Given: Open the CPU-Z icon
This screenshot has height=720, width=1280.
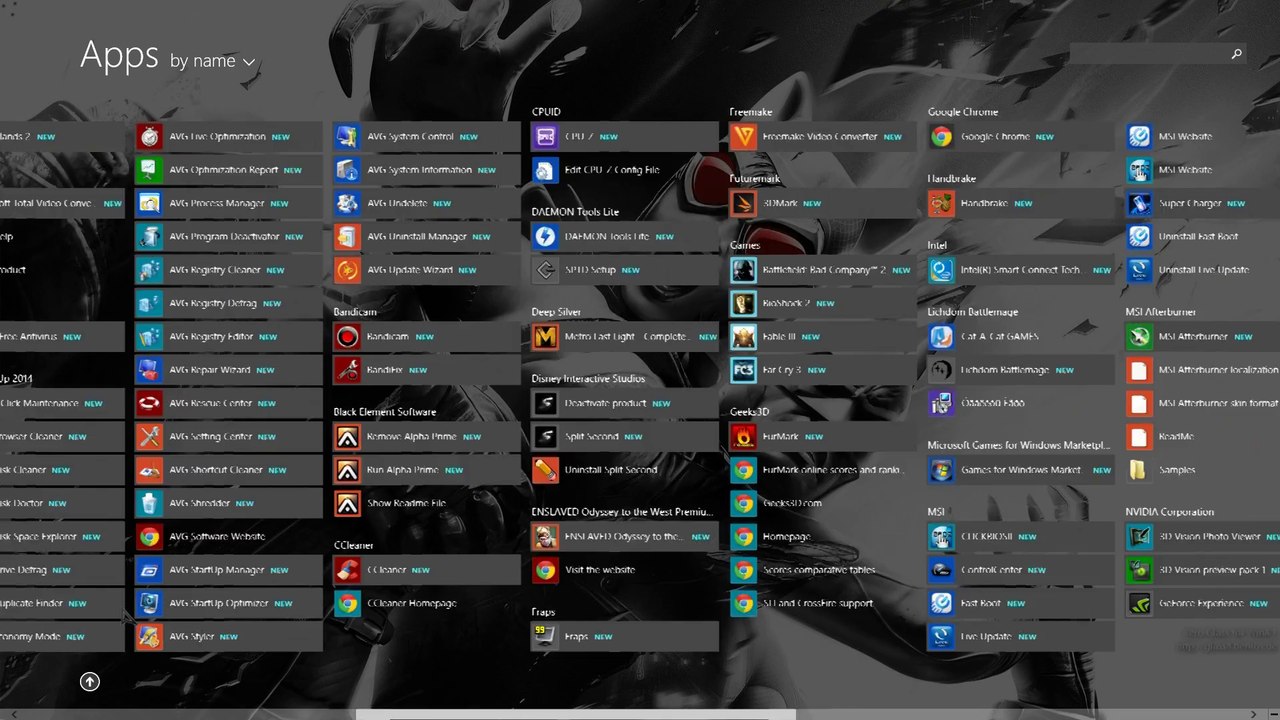Looking at the screenshot, I should (x=545, y=137).
